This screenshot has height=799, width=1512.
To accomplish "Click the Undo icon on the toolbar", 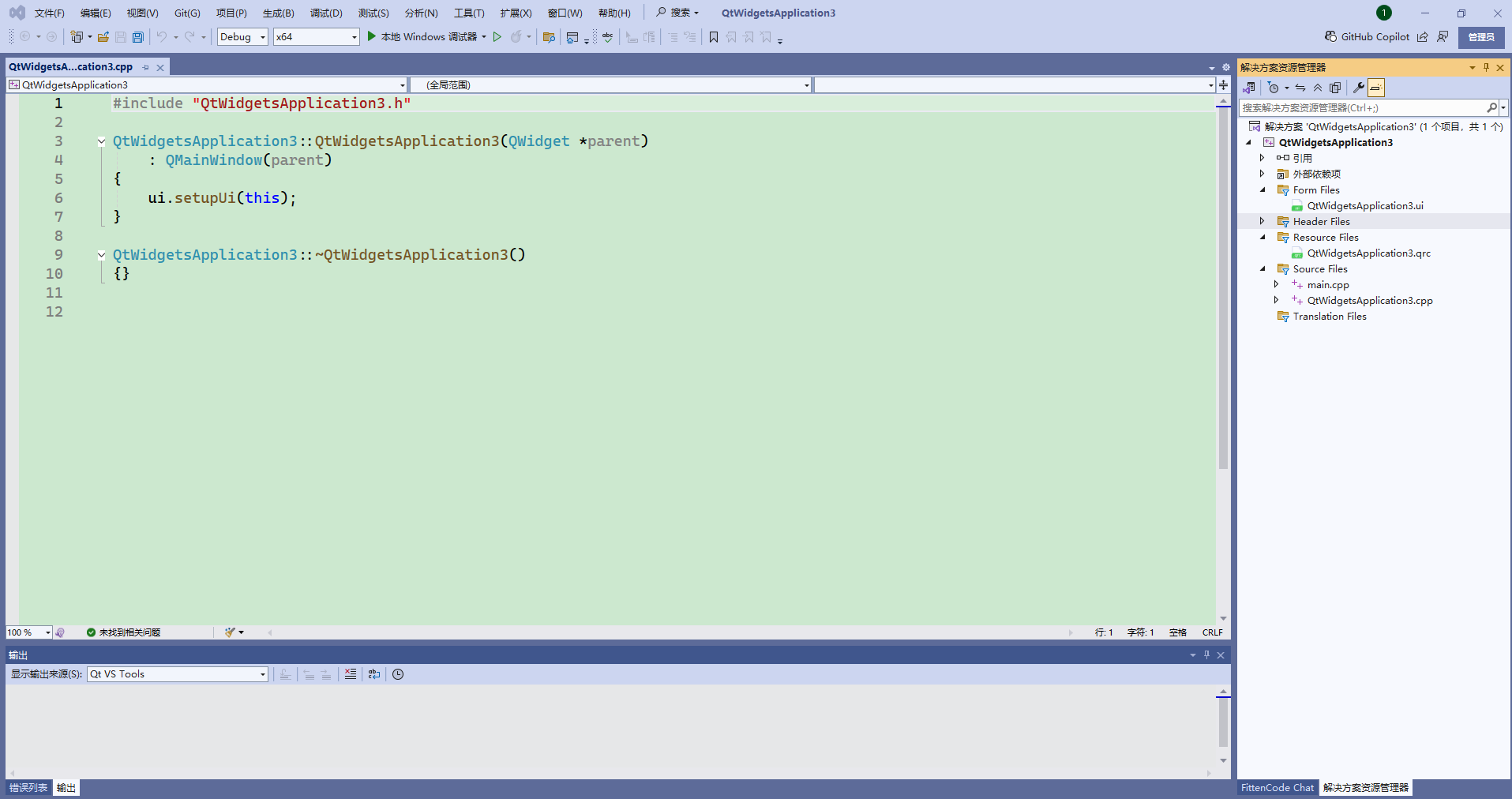I will pos(161,36).
